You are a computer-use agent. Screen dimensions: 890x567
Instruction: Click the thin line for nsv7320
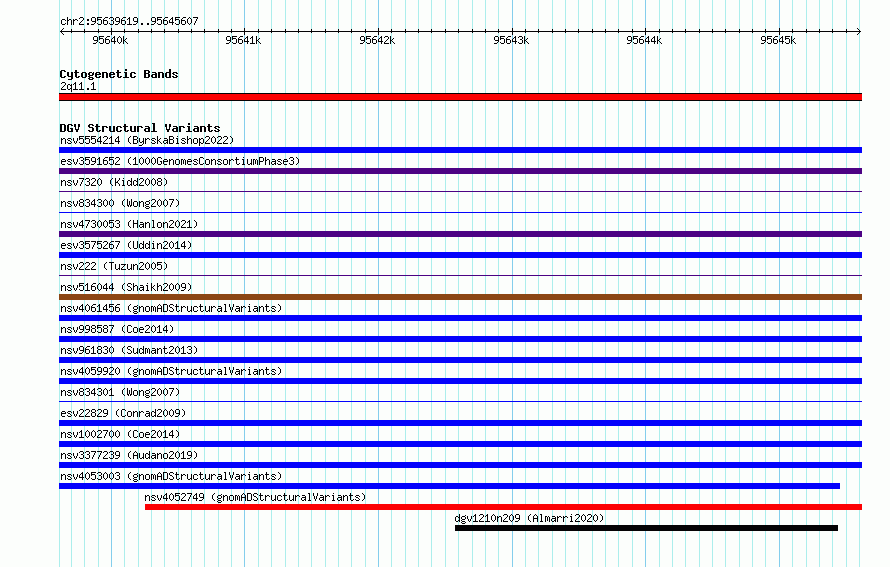coord(460,191)
